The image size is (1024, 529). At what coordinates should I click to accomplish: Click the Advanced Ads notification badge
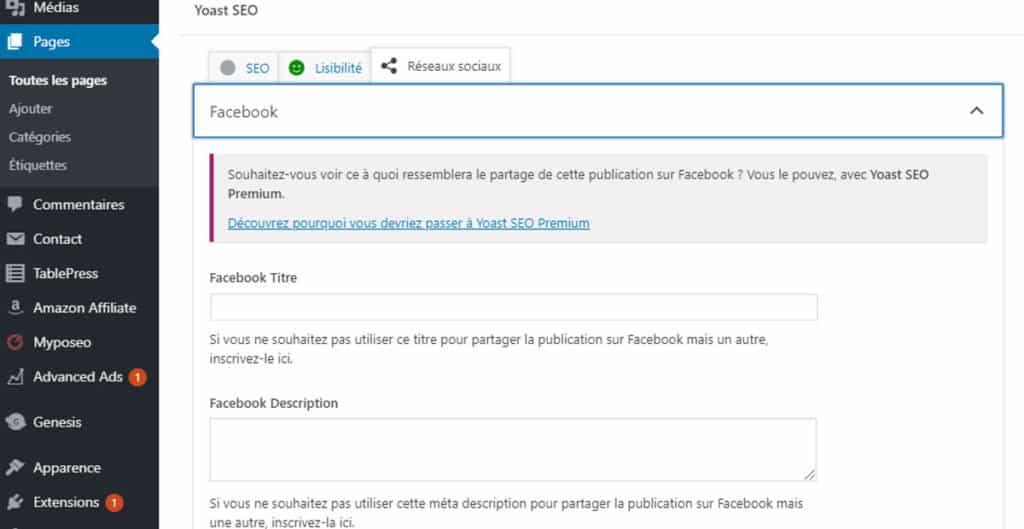point(137,377)
